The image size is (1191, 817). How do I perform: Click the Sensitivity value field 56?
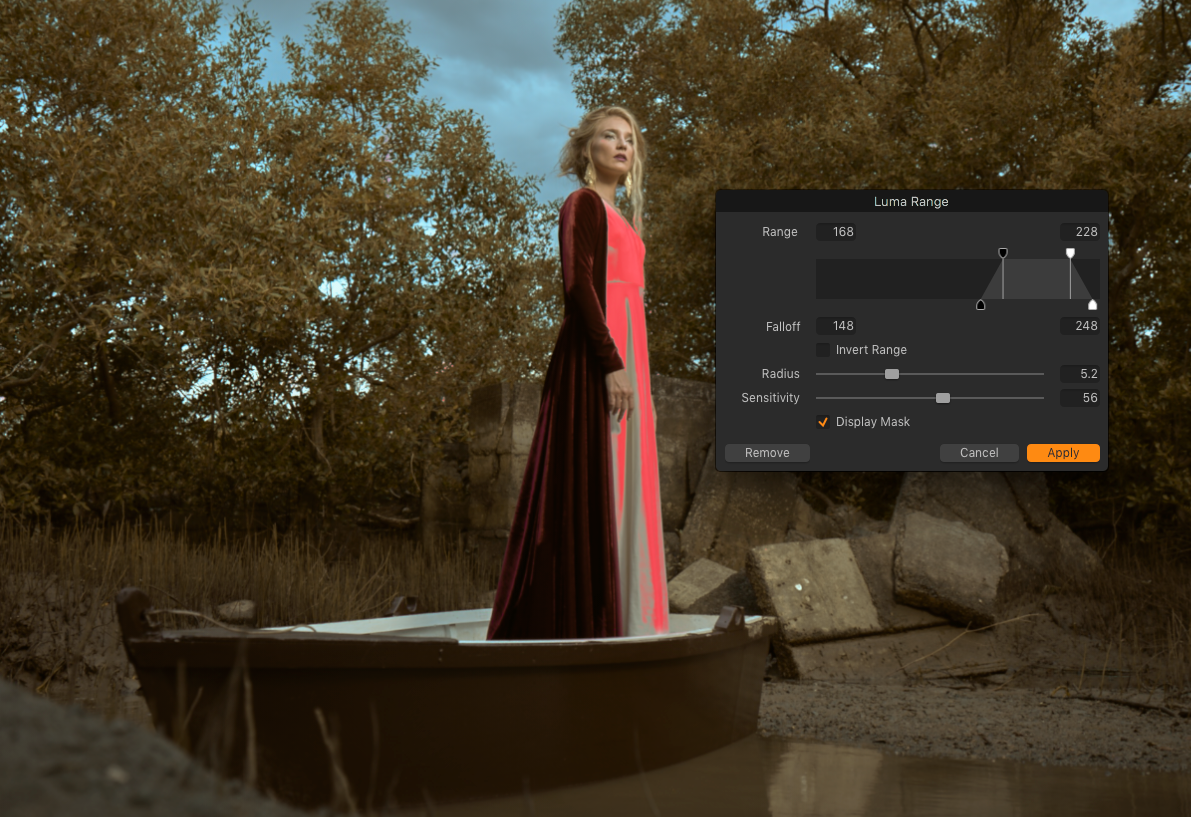click(1079, 398)
